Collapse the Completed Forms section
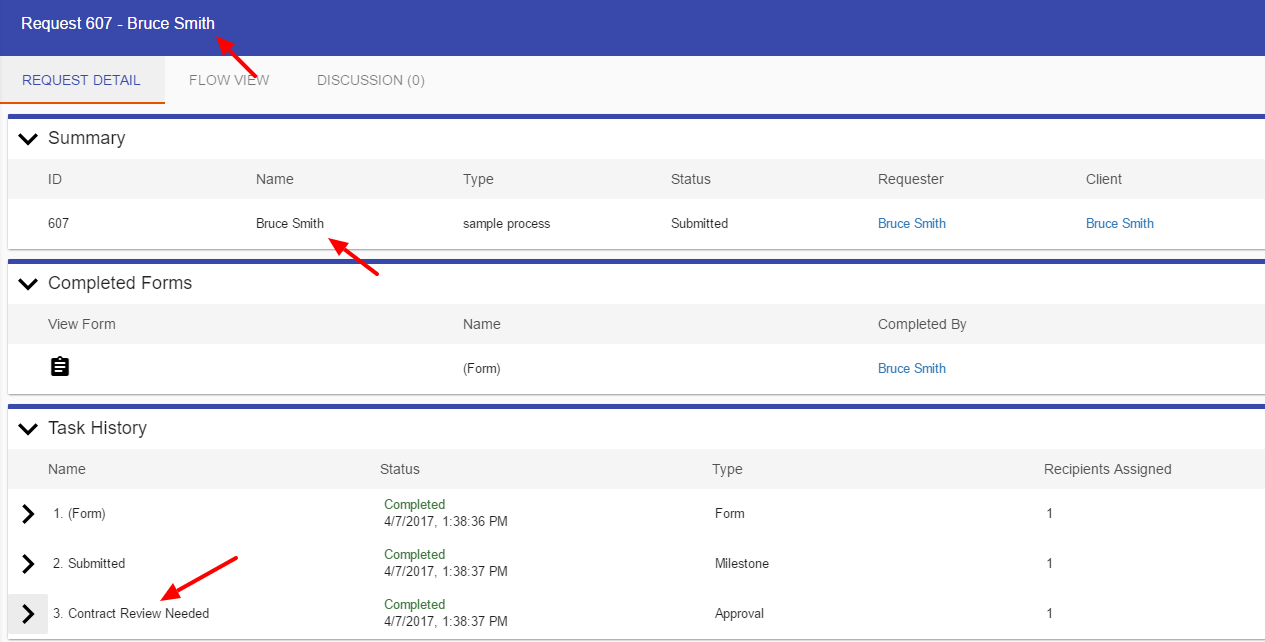1265x642 pixels. point(28,284)
